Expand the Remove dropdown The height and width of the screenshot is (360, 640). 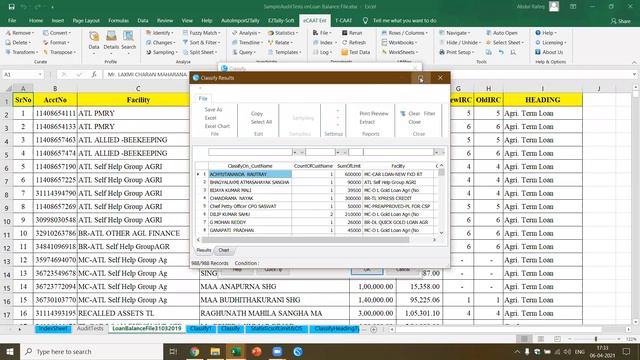(20, 33)
